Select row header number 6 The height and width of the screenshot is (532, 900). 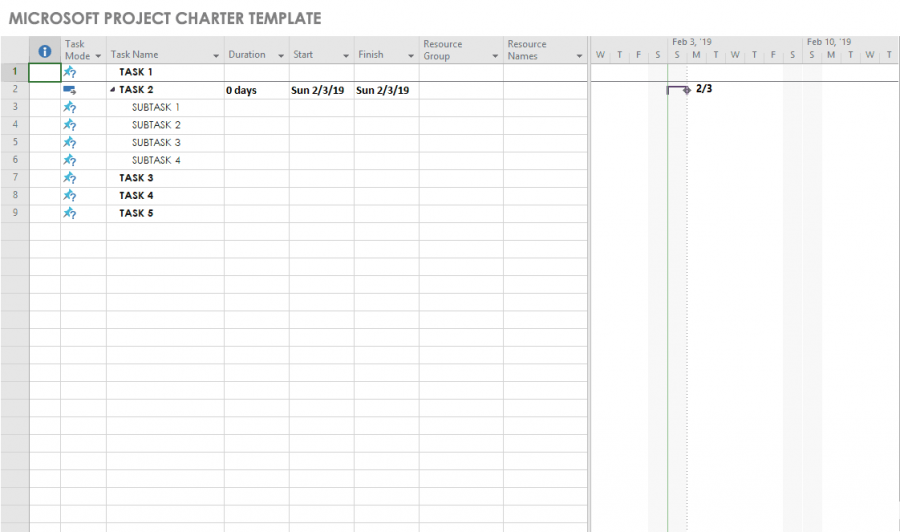(15, 160)
